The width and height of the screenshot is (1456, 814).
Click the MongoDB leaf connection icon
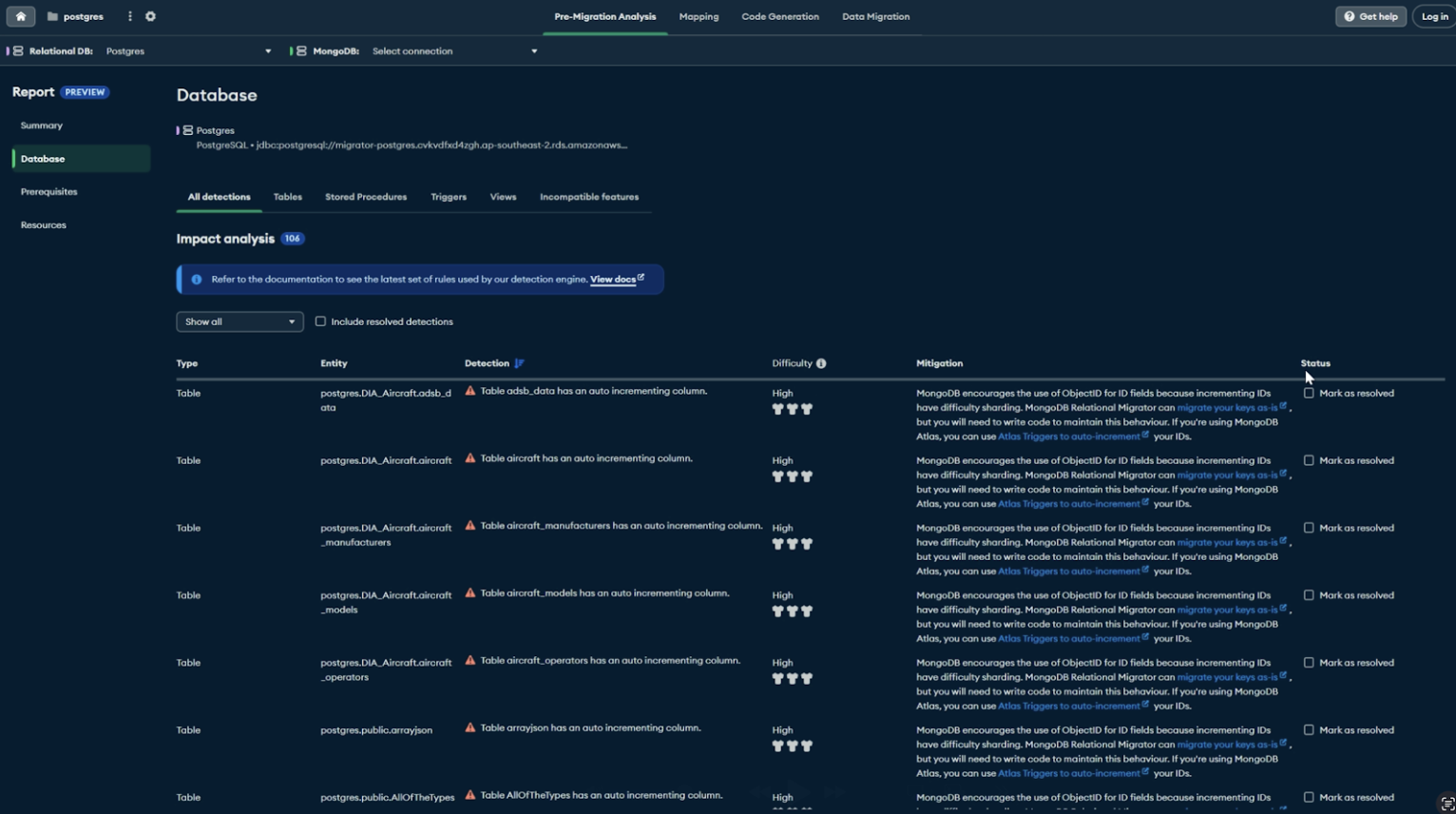[x=300, y=50]
